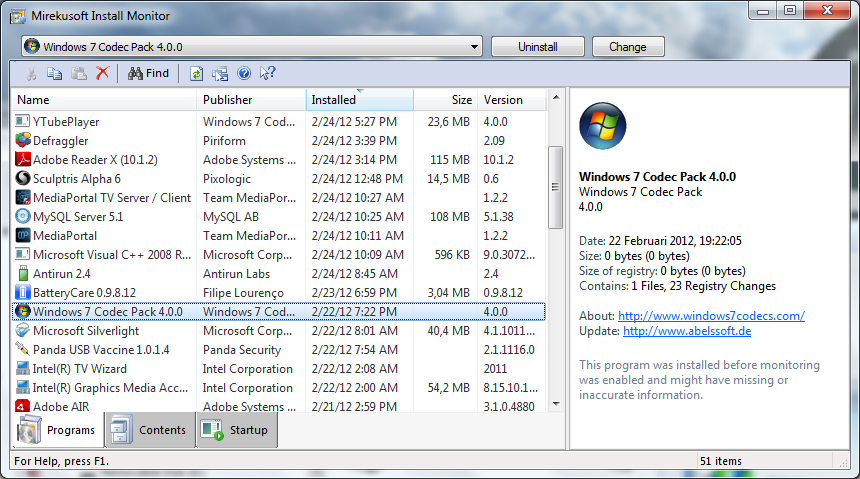Maximize the Install Monitor window
The image size is (860, 479).
(790, 10)
